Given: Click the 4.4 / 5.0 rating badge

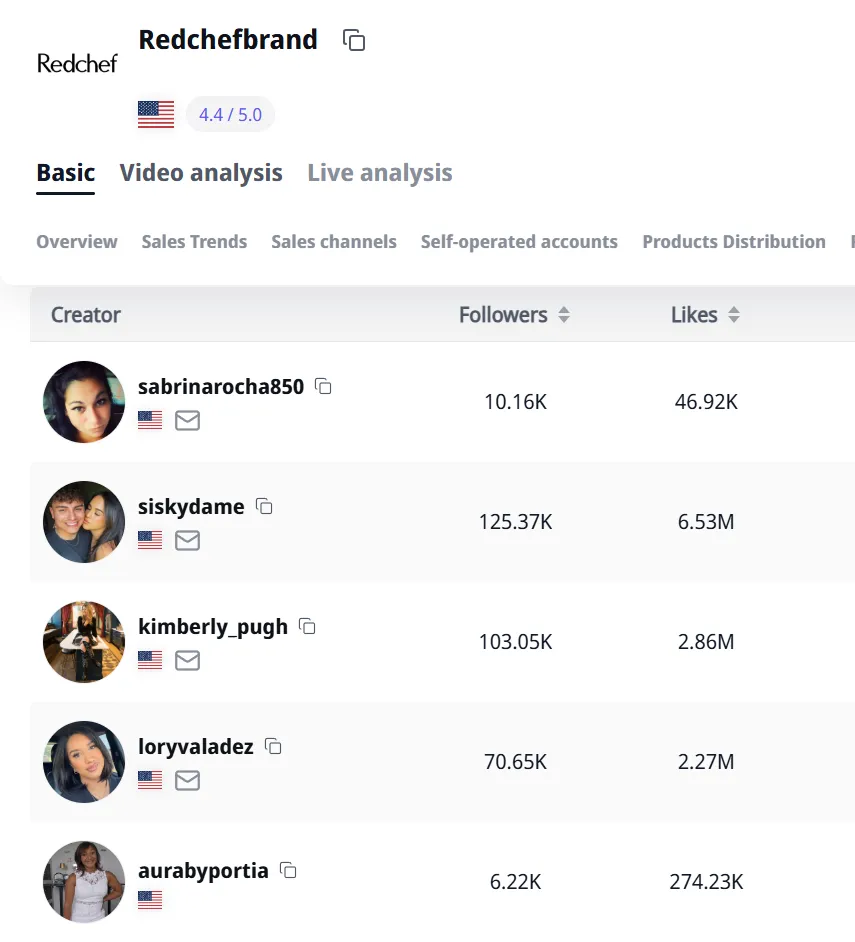Looking at the screenshot, I should 230,114.
